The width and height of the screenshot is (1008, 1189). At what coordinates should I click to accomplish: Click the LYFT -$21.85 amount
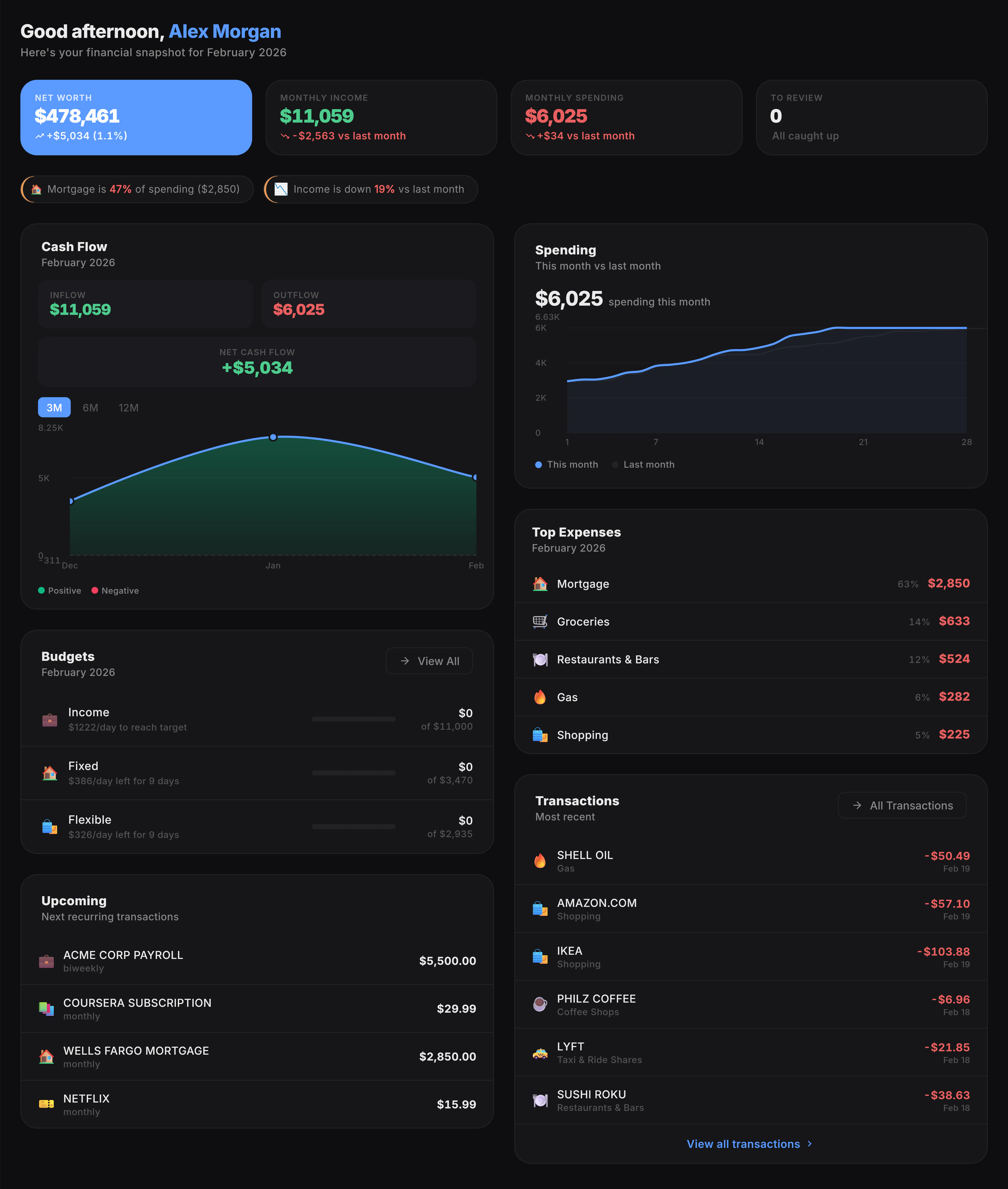pyautogui.click(x=947, y=1047)
